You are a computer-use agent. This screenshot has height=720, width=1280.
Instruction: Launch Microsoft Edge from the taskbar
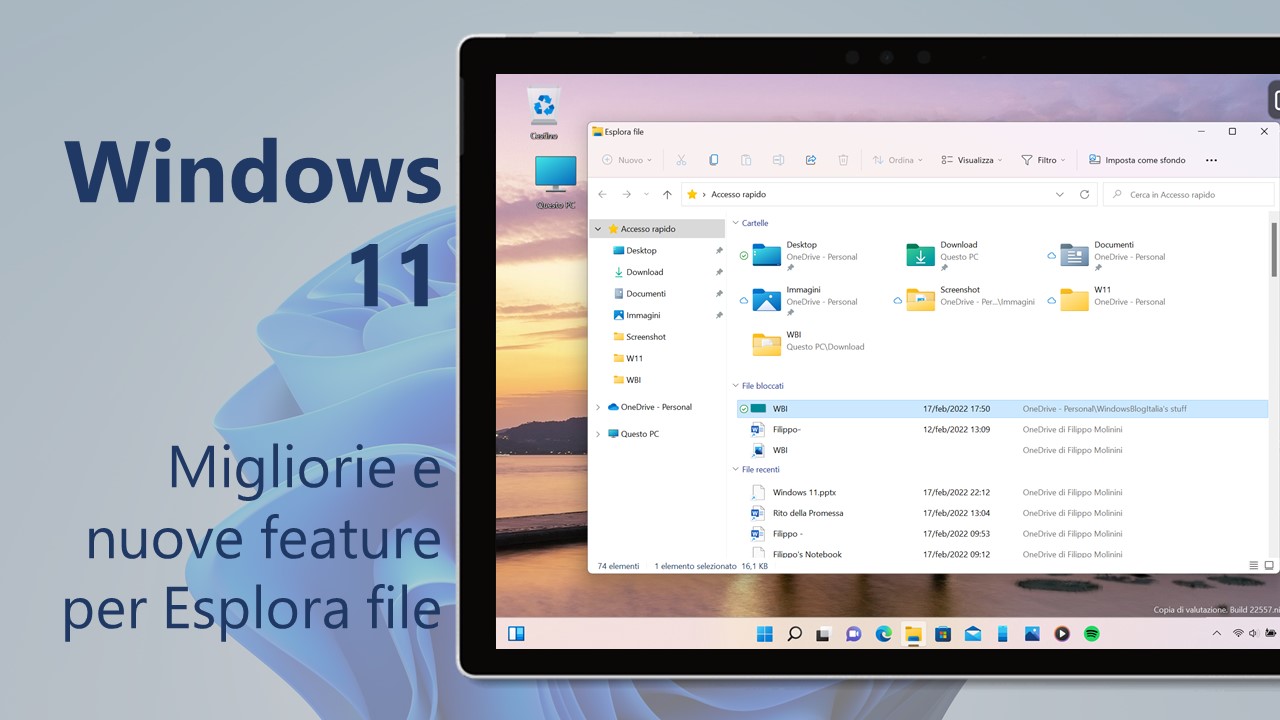click(x=883, y=633)
